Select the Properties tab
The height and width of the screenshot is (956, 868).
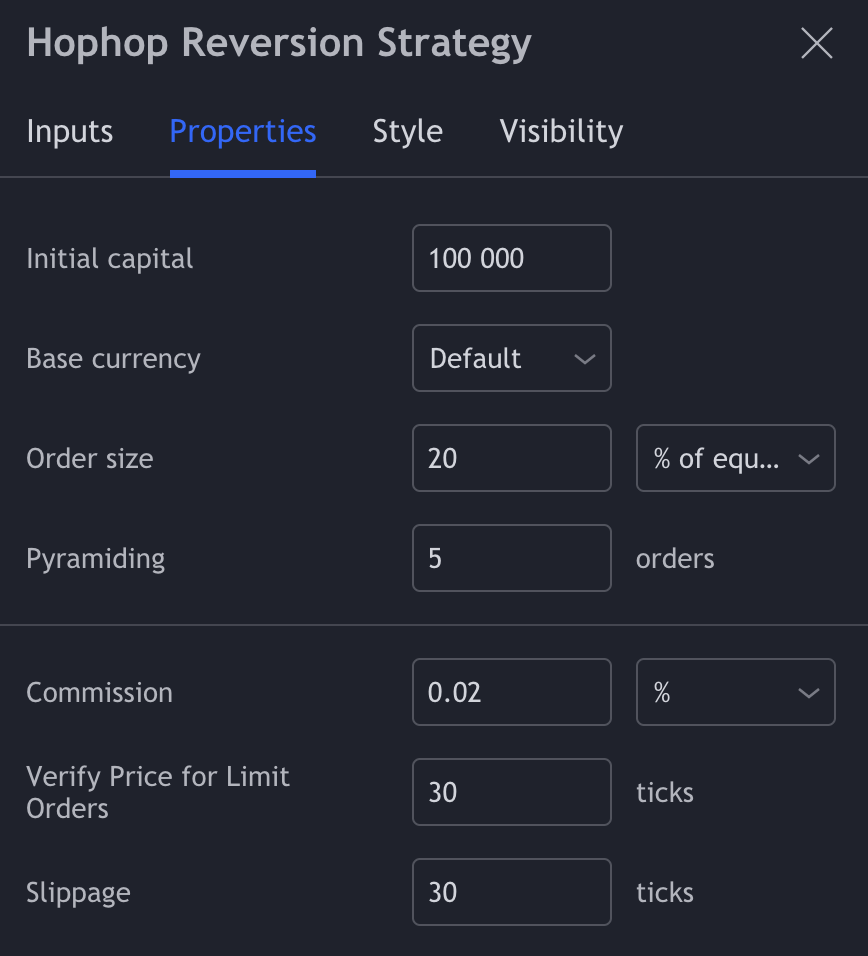click(x=243, y=131)
